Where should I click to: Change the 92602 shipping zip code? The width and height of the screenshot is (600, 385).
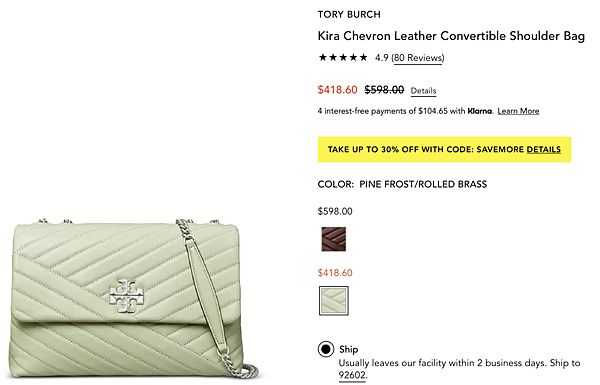pos(352,375)
